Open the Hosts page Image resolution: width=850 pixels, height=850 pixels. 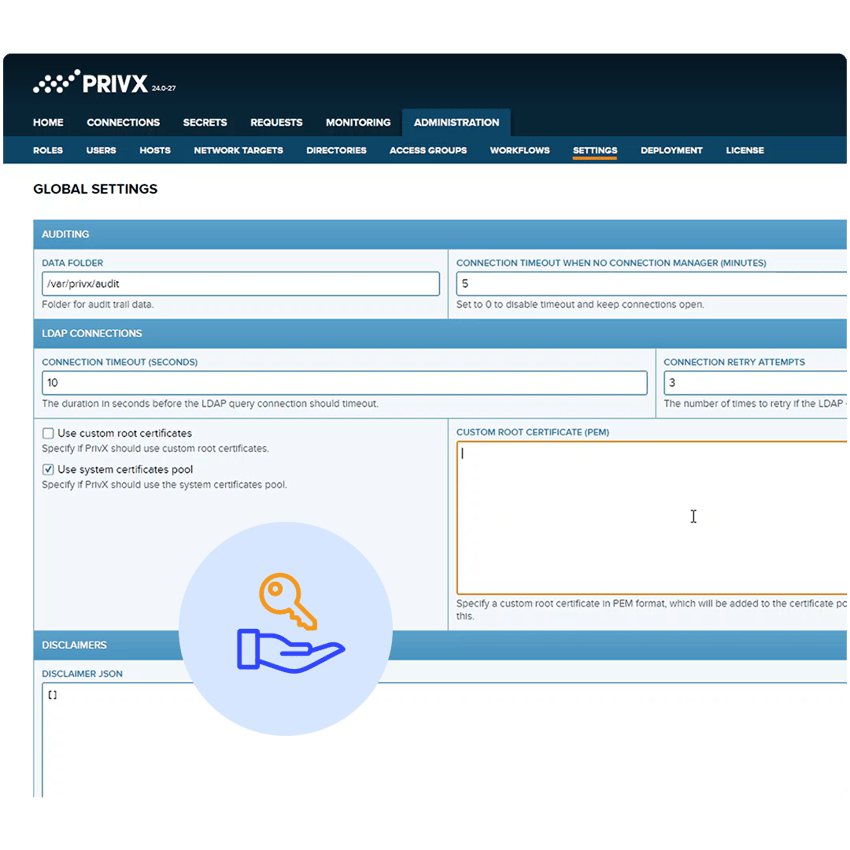tap(155, 150)
